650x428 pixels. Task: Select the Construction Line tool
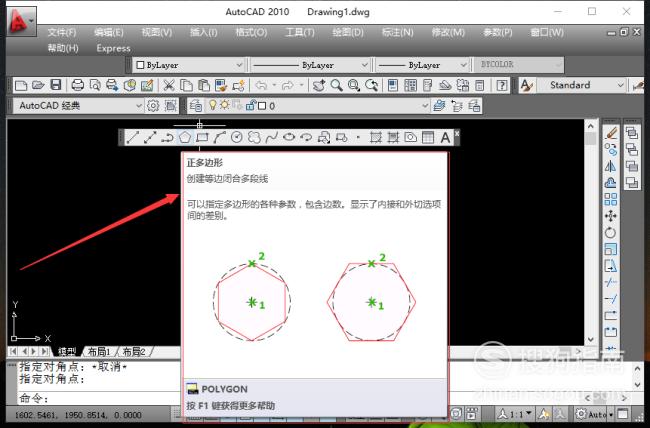[x=150, y=137]
